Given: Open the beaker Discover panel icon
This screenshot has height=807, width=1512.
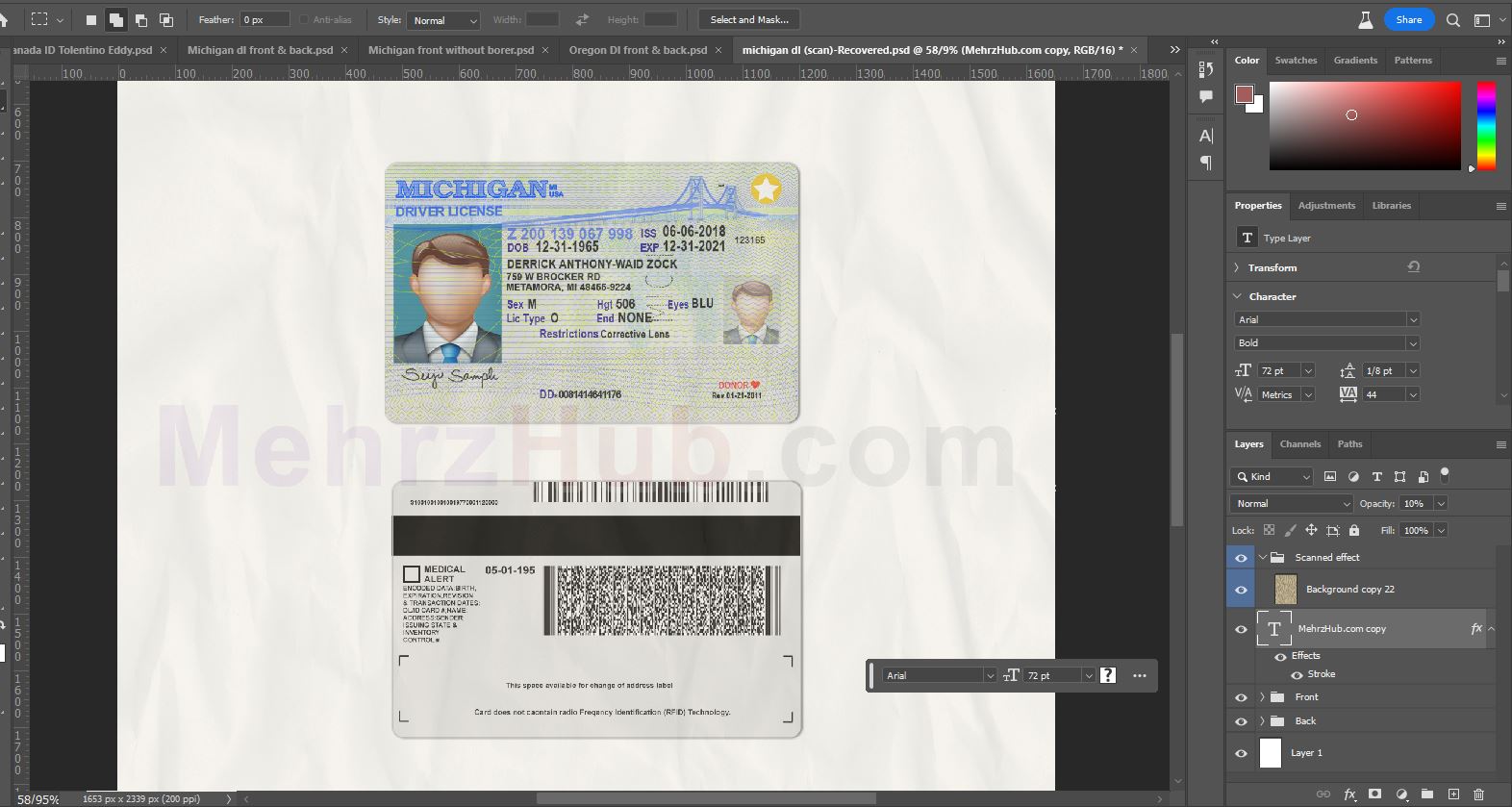Looking at the screenshot, I should pyautogui.click(x=1365, y=19).
